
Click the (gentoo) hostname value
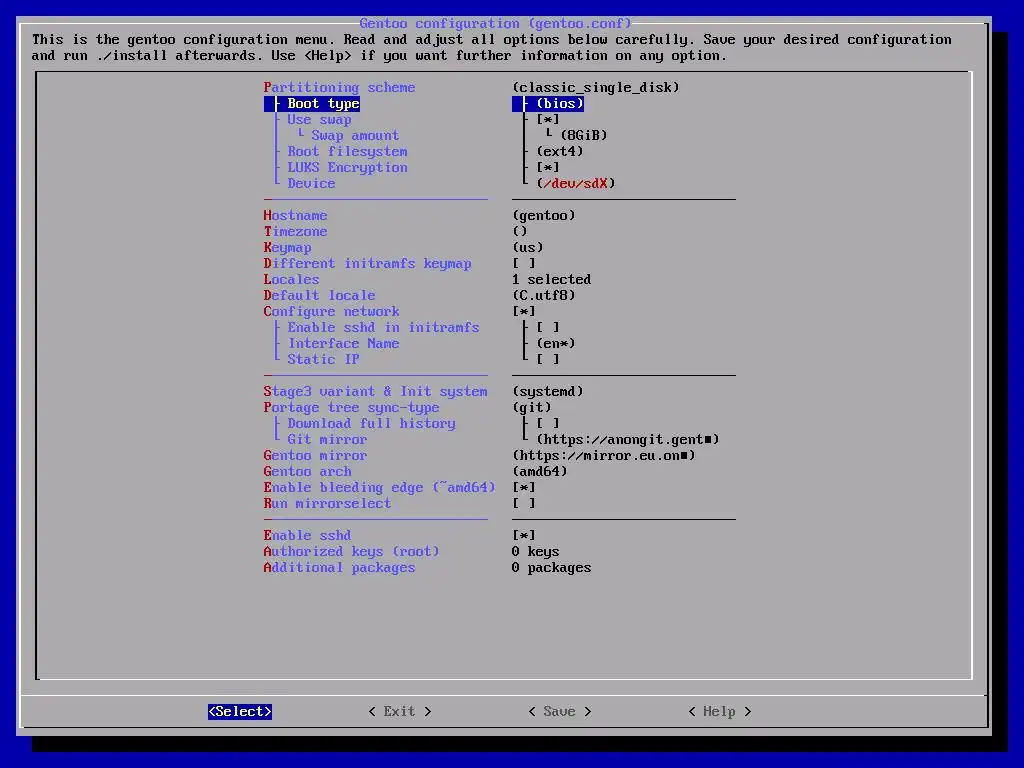point(544,216)
